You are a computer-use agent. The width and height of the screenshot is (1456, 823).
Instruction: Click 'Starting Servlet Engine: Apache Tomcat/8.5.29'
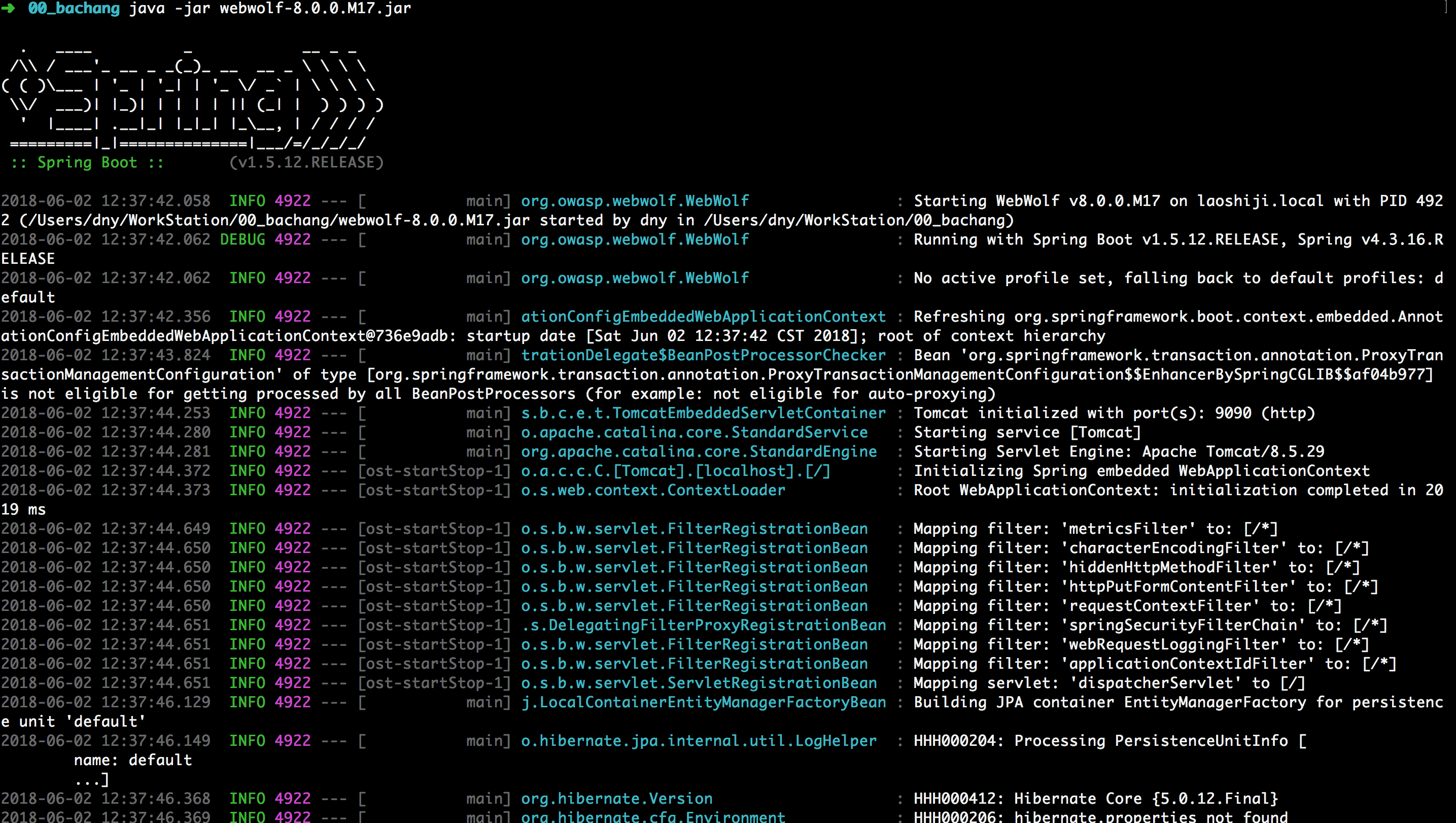[x=1119, y=452]
